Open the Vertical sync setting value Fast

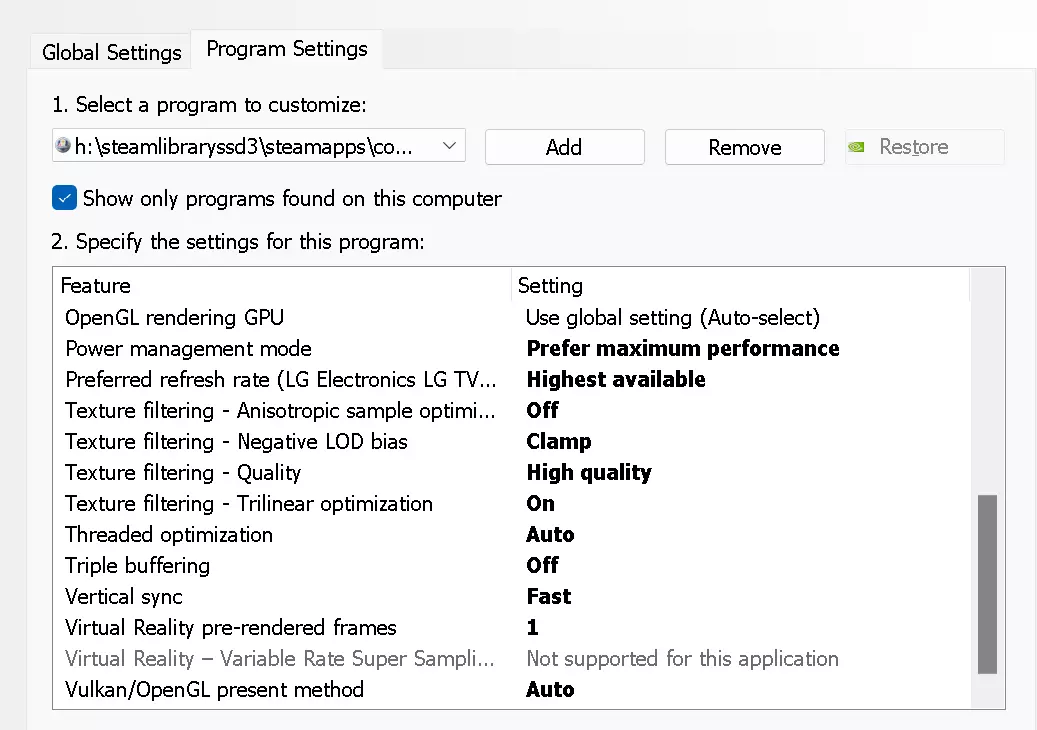pyautogui.click(x=549, y=597)
